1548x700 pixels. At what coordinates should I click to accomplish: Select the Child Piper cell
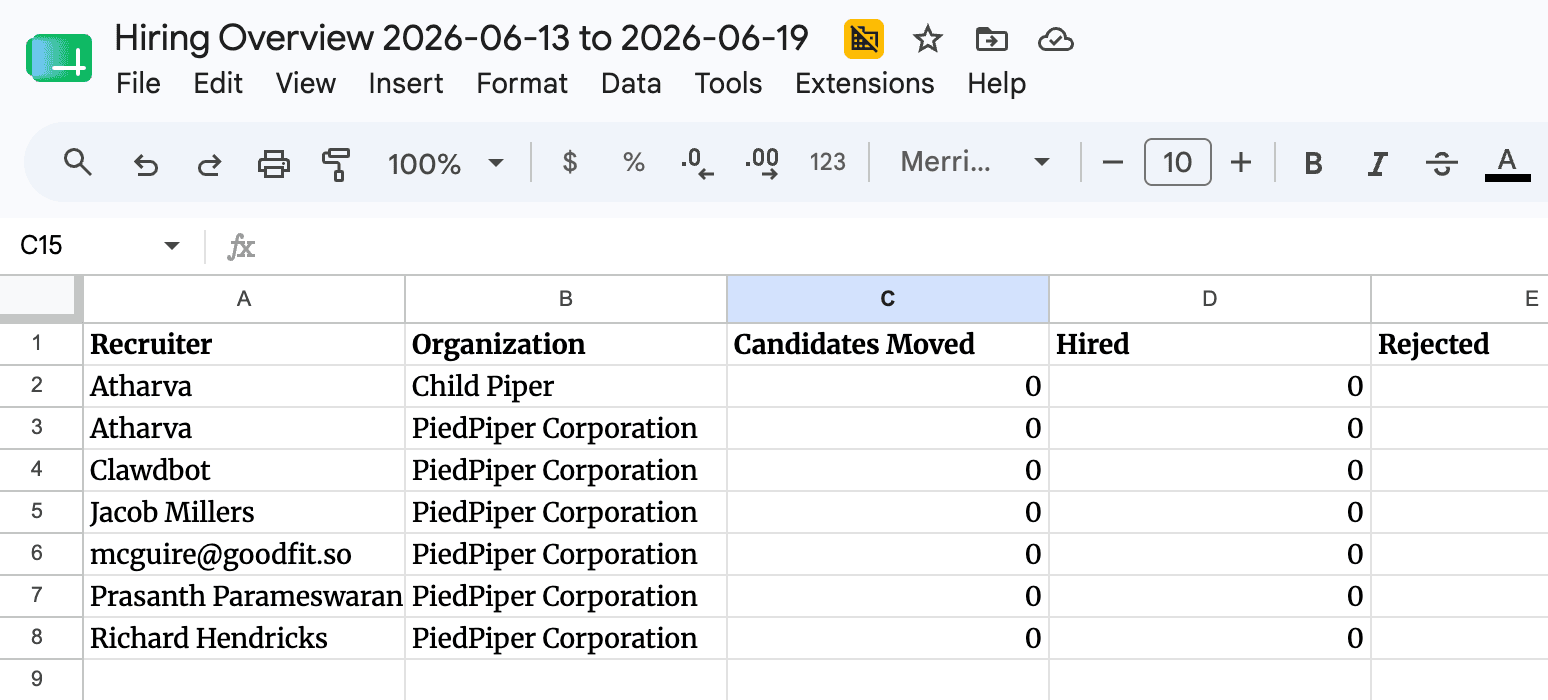point(566,386)
